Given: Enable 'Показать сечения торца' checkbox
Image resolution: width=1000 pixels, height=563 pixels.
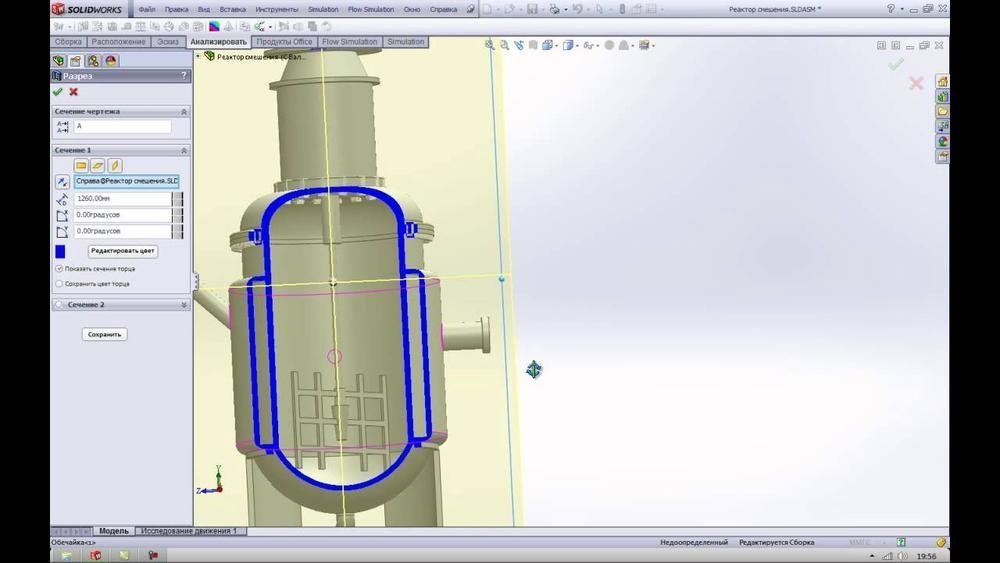Looking at the screenshot, I should [59, 269].
